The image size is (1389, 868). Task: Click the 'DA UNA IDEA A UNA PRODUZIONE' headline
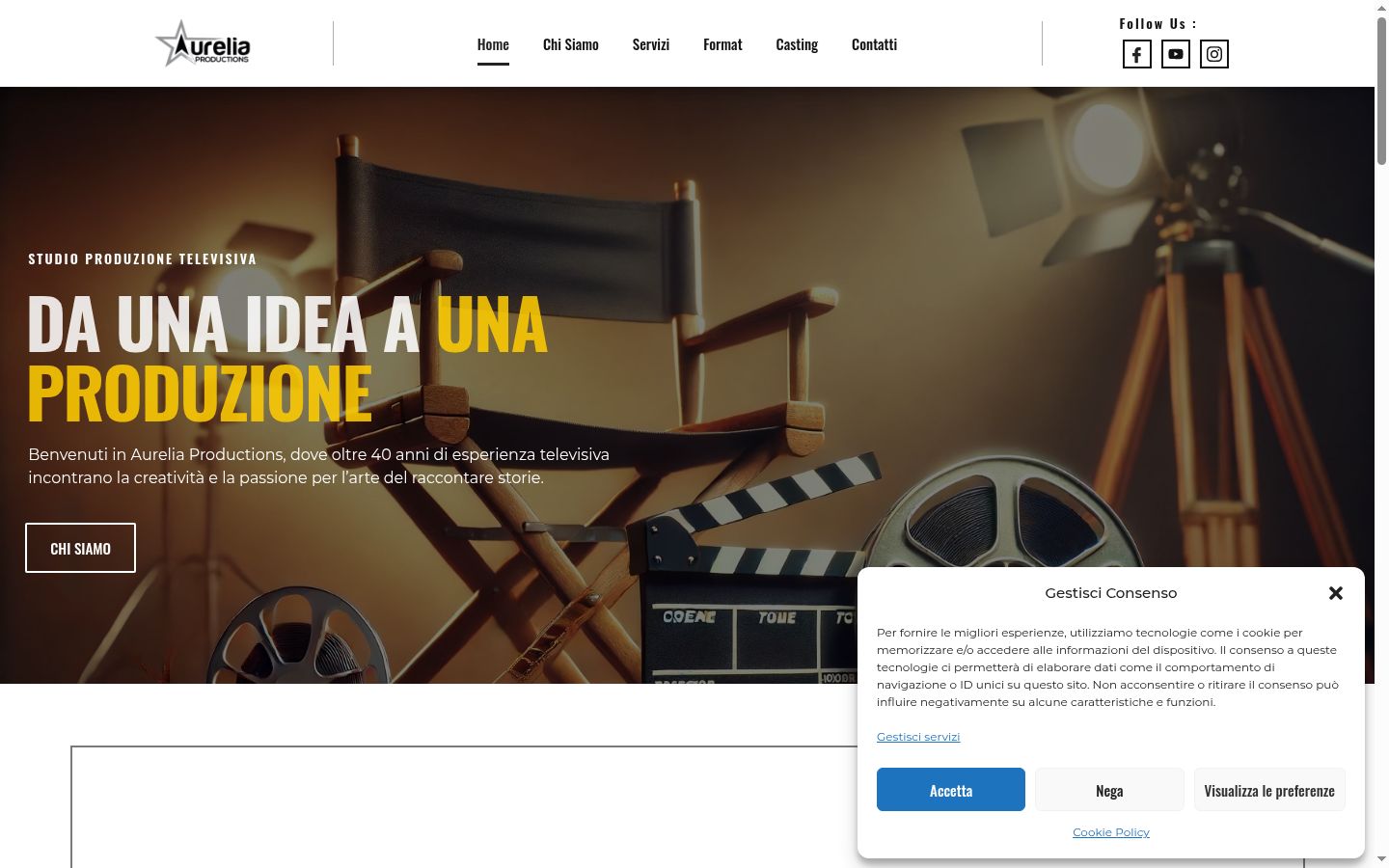[287, 358]
